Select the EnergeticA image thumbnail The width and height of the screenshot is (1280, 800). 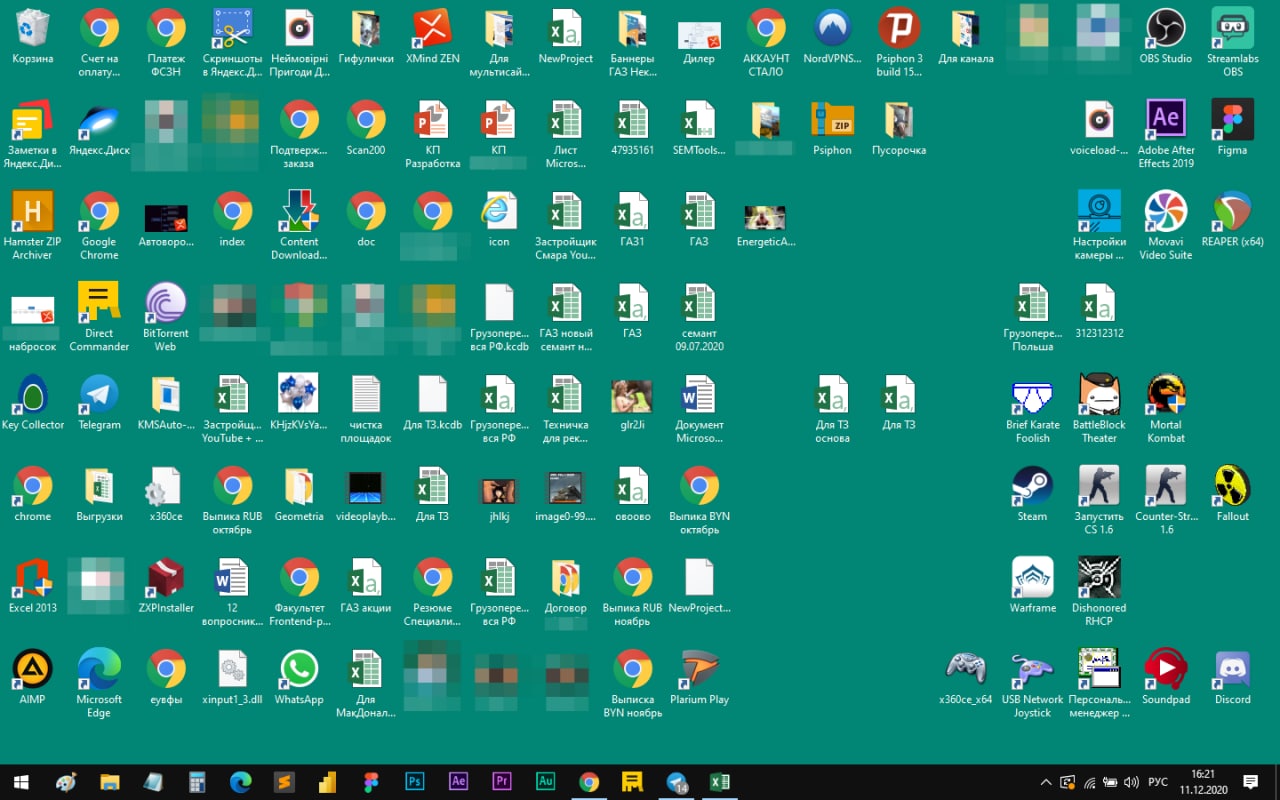(765, 216)
